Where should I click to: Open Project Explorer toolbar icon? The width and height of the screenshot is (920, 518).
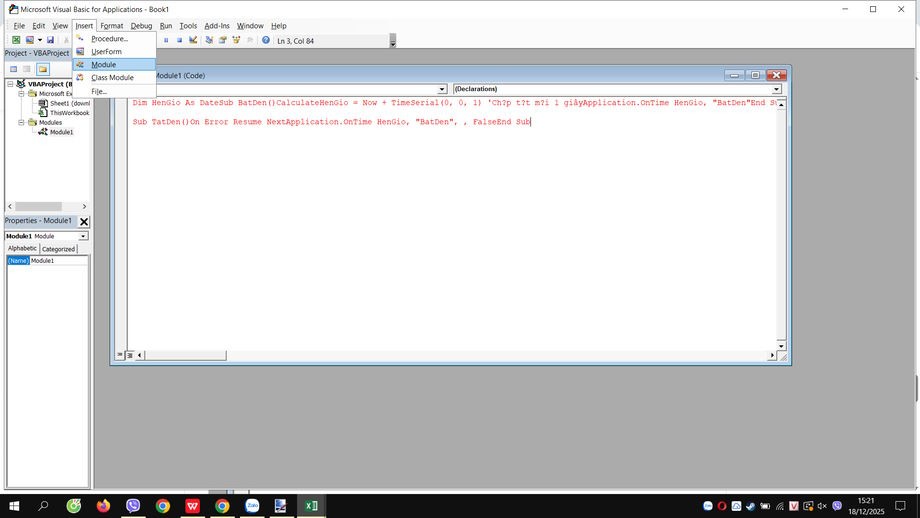tap(209, 40)
